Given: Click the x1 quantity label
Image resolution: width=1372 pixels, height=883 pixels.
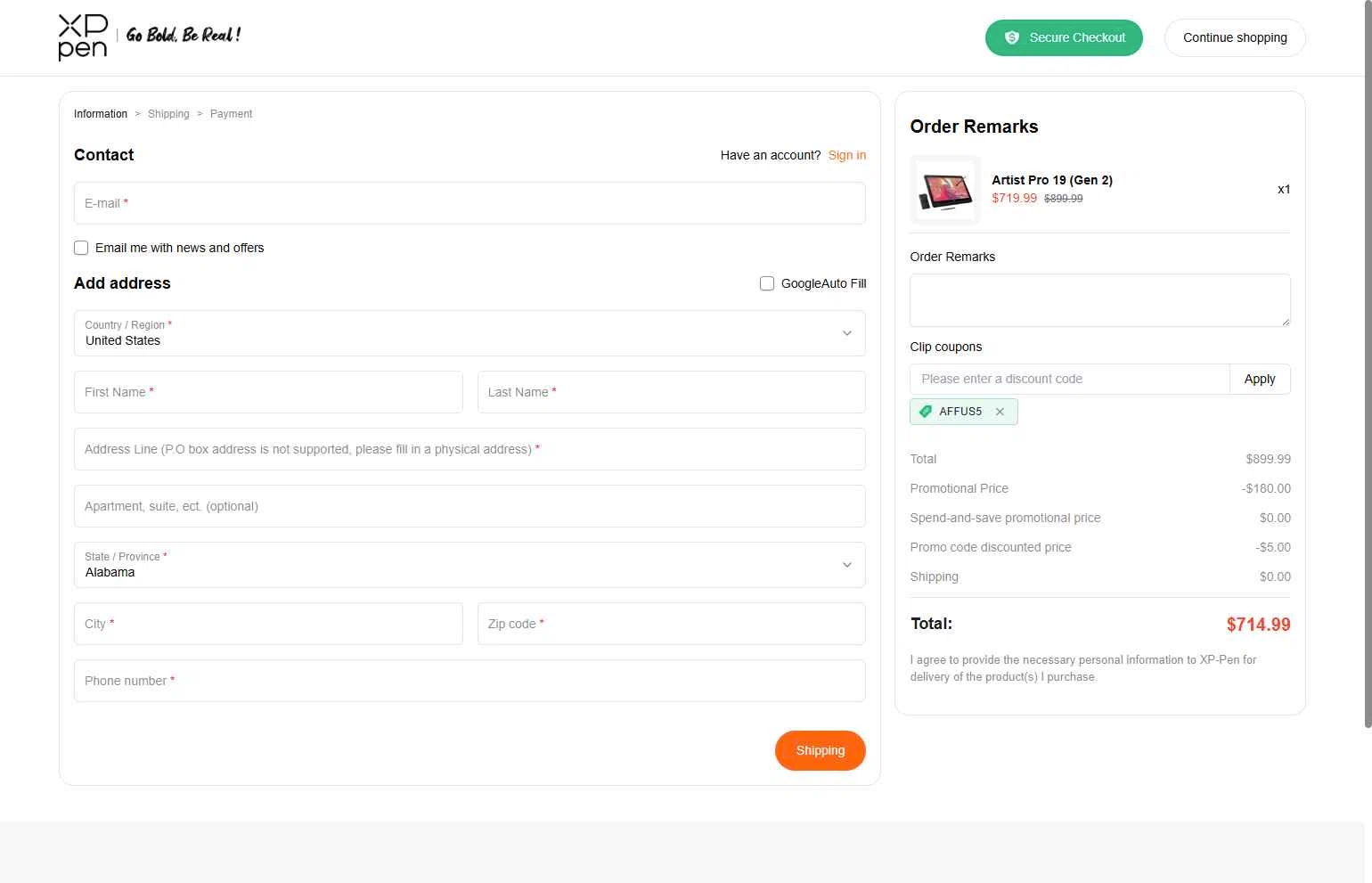Looking at the screenshot, I should coord(1284,189).
